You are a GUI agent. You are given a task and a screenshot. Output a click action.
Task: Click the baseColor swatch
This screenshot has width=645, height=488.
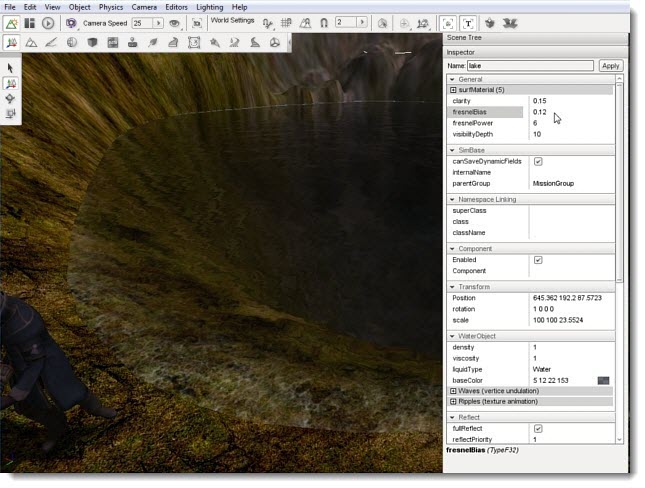tap(603, 380)
